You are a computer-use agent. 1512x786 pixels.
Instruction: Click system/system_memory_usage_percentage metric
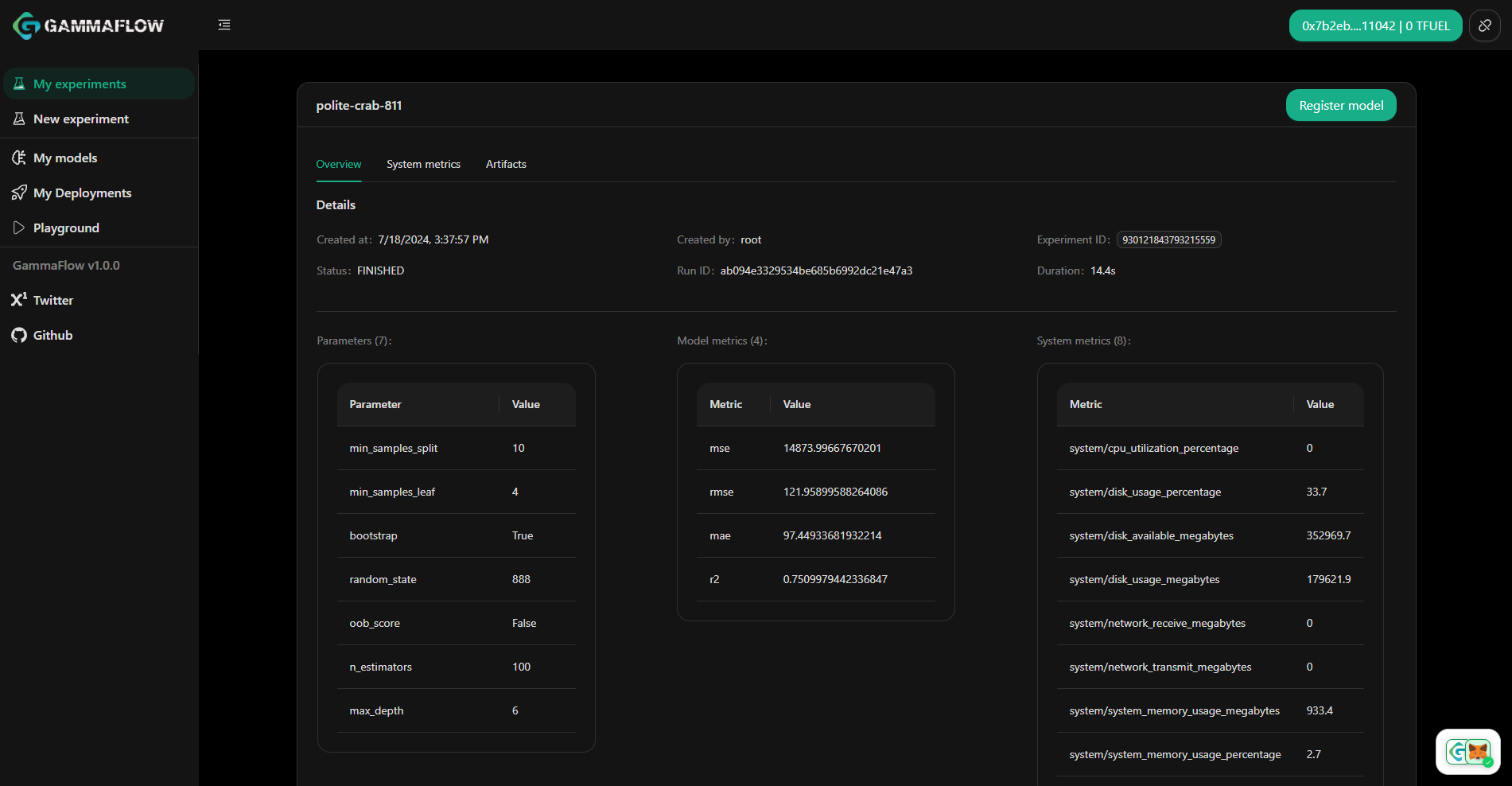(x=1176, y=754)
